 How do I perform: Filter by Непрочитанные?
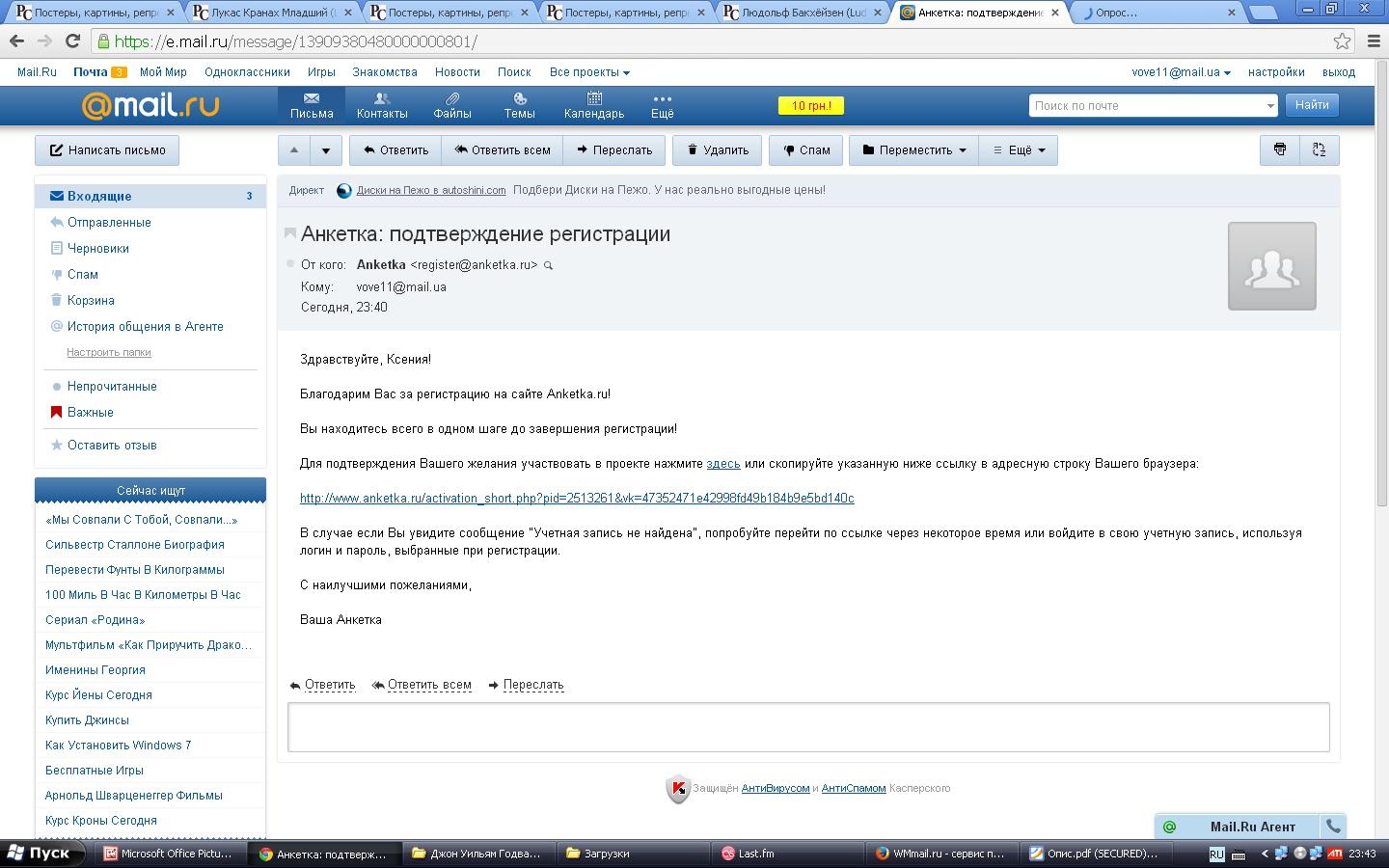point(112,386)
